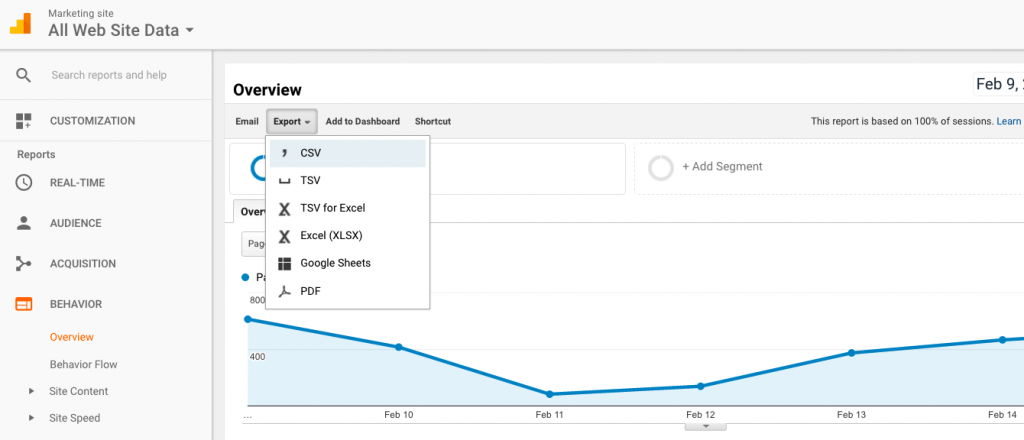Choose PDF export option

(310, 291)
